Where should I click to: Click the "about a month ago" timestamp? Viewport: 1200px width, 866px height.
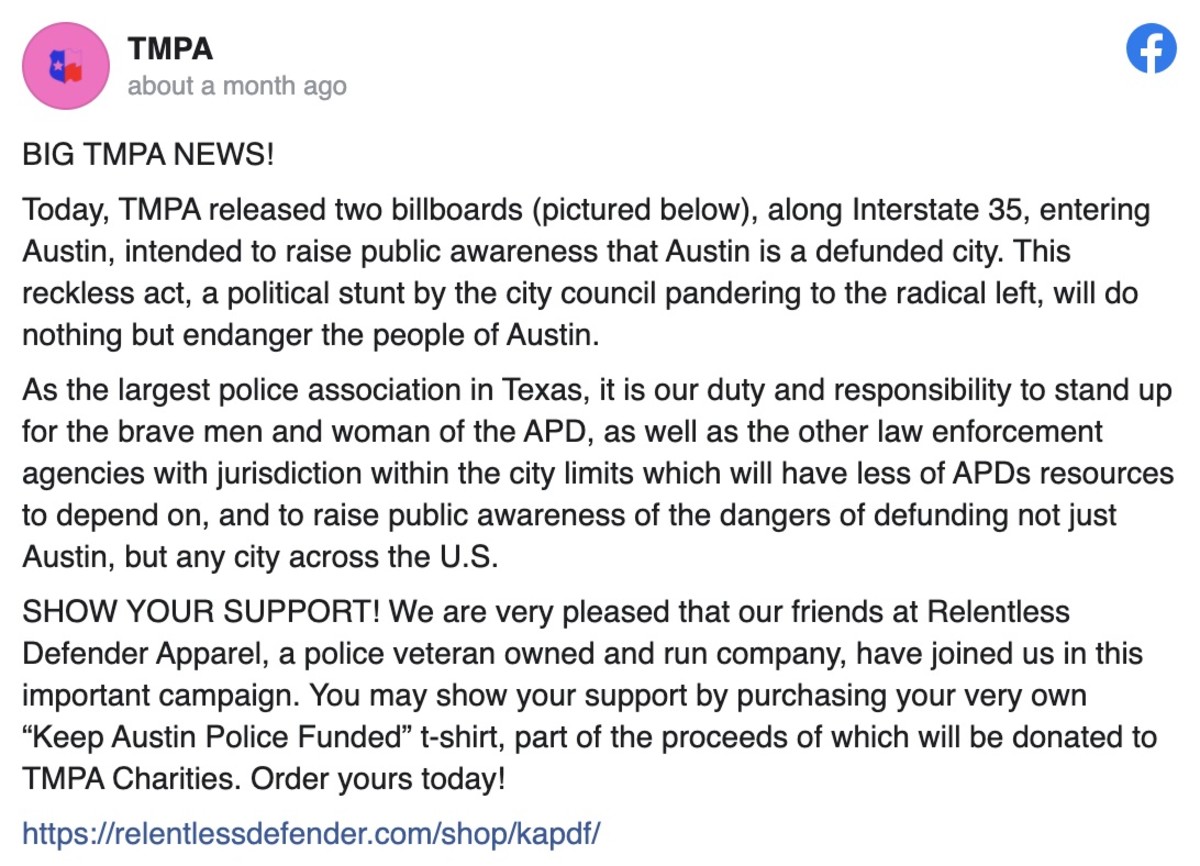click(x=237, y=86)
